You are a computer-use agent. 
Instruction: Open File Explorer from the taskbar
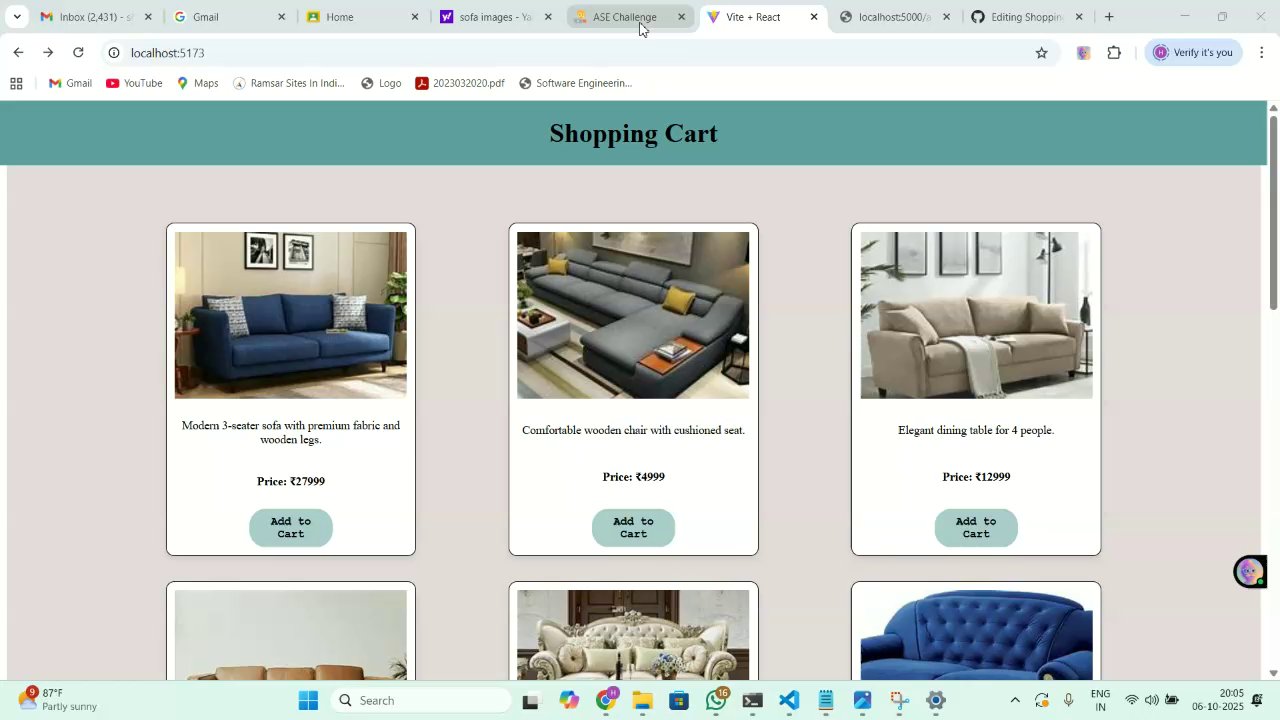642,701
